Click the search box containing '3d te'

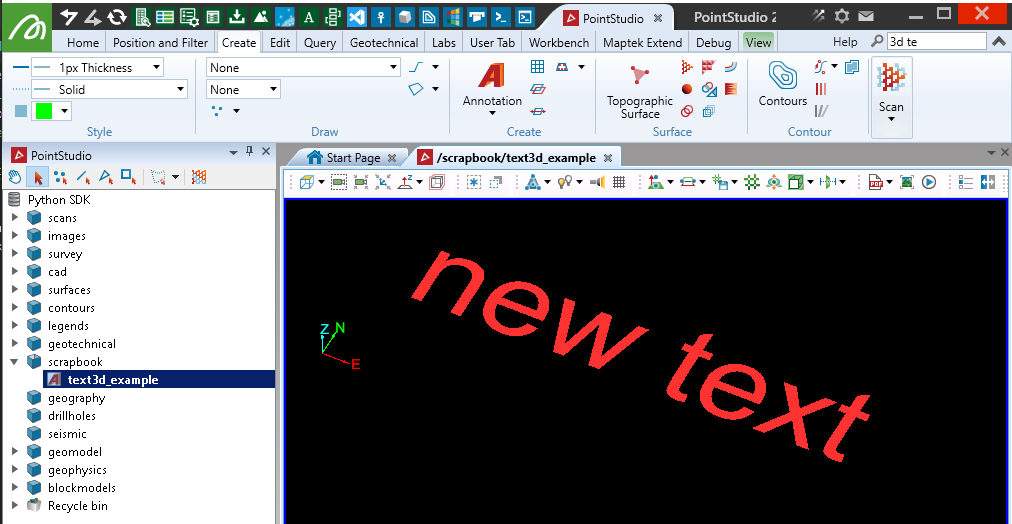click(x=936, y=42)
